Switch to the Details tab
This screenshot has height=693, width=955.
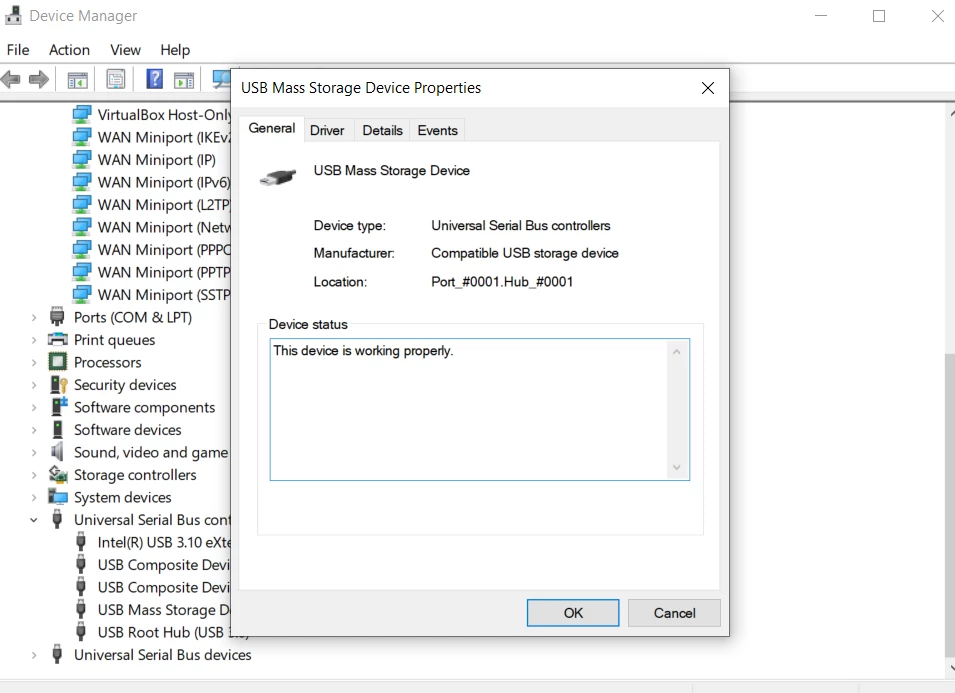click(382, 130)
